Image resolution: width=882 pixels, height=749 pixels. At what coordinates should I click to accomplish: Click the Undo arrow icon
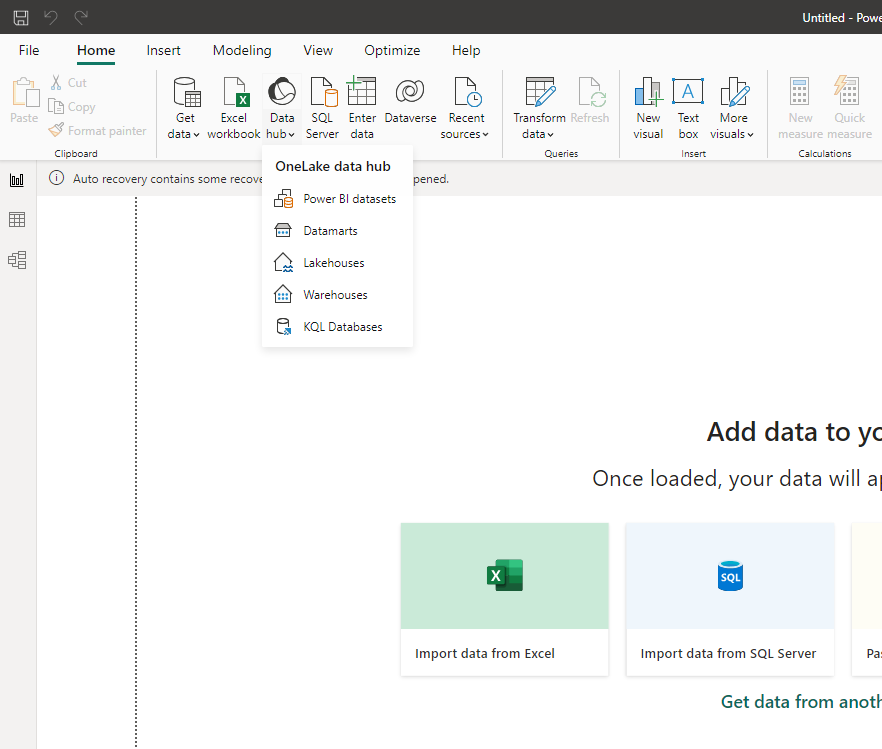pyautogui.click(x=51, y=17)
